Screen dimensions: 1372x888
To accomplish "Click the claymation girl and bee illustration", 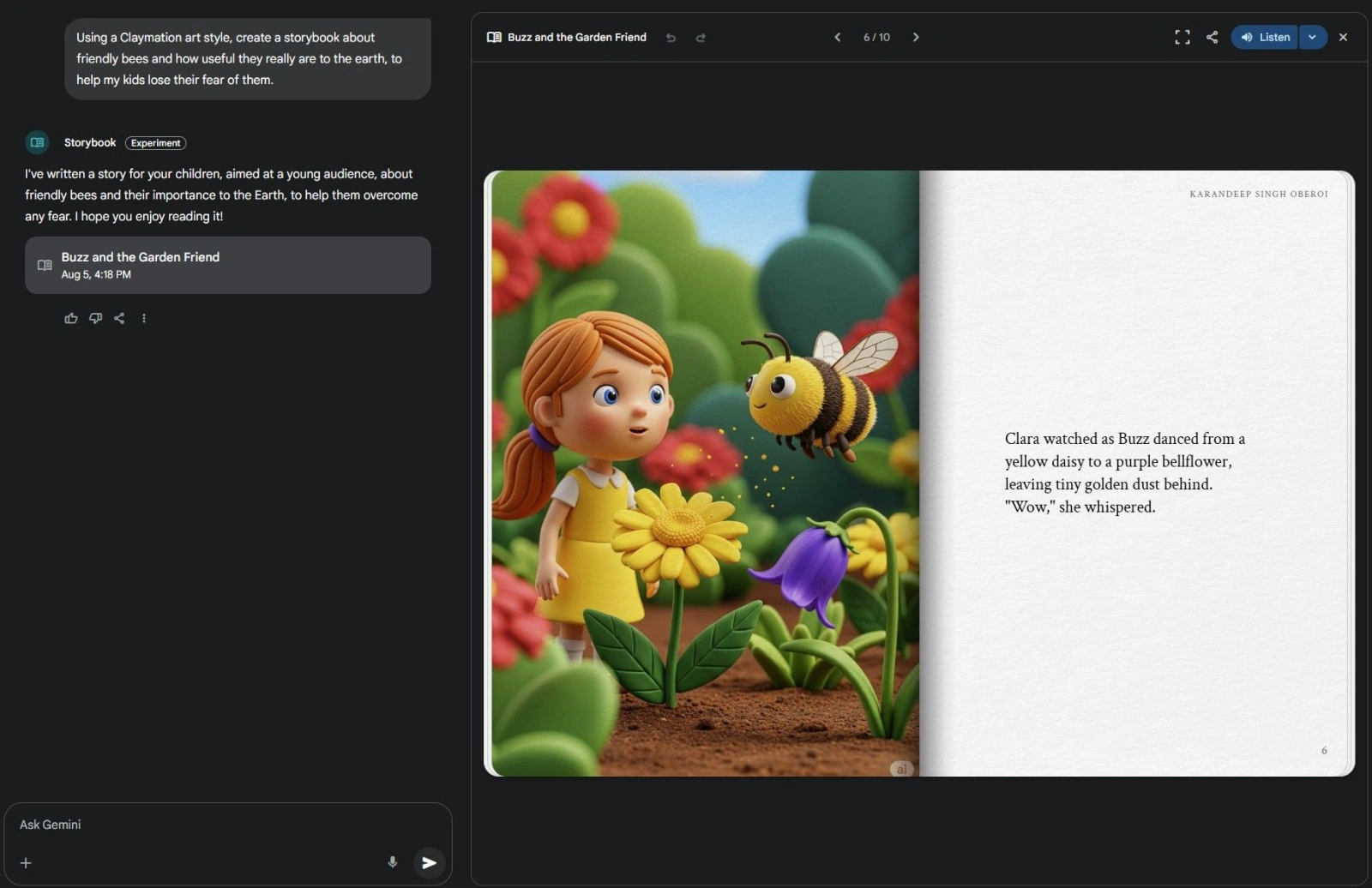I will [703, 473].
